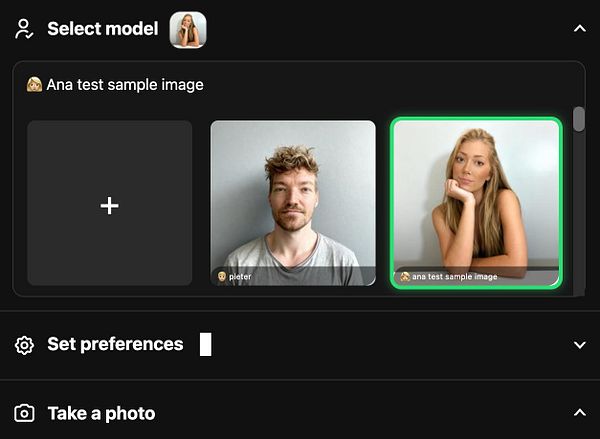Click the Set preferences heading text

[x=115, y=344]
